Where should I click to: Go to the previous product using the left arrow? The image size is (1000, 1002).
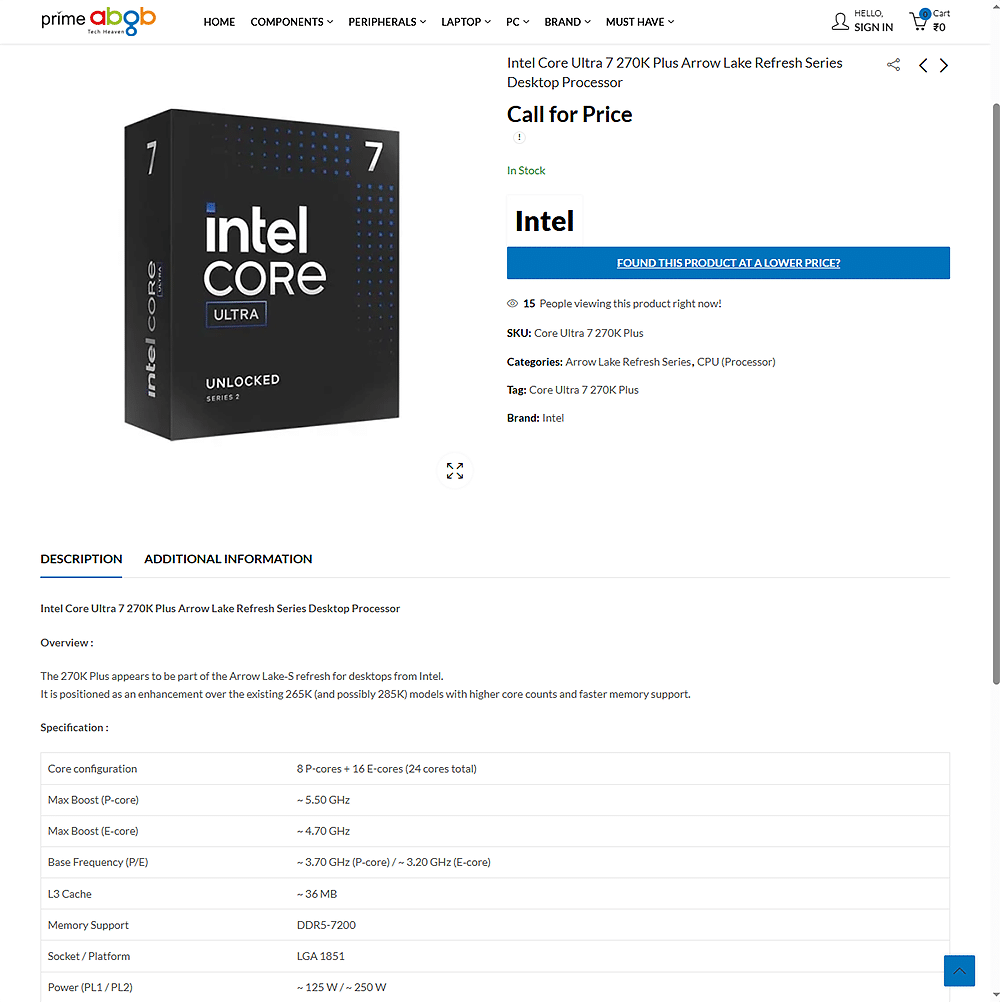point(922,65)
